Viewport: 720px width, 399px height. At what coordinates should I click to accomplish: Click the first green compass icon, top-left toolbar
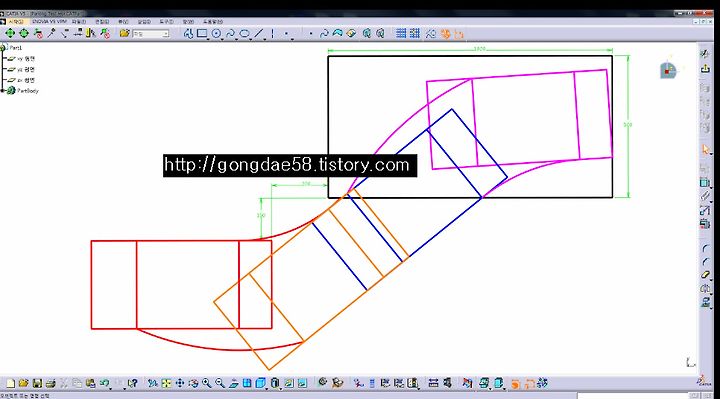[10, 33]
